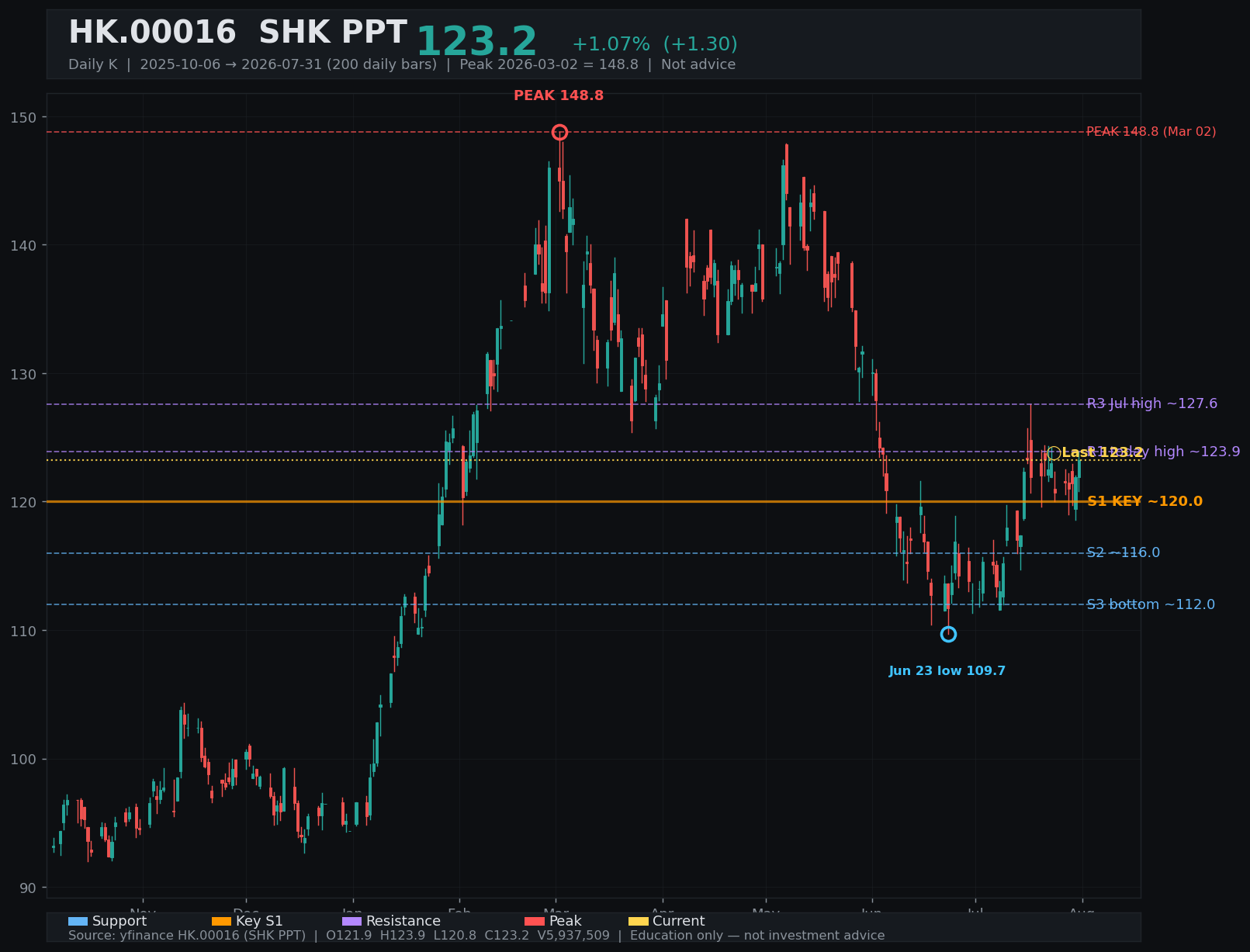Click the 'Daily K' subtitle line
The height and width of the screenshot is (952, 1250).
pos(402,64)
